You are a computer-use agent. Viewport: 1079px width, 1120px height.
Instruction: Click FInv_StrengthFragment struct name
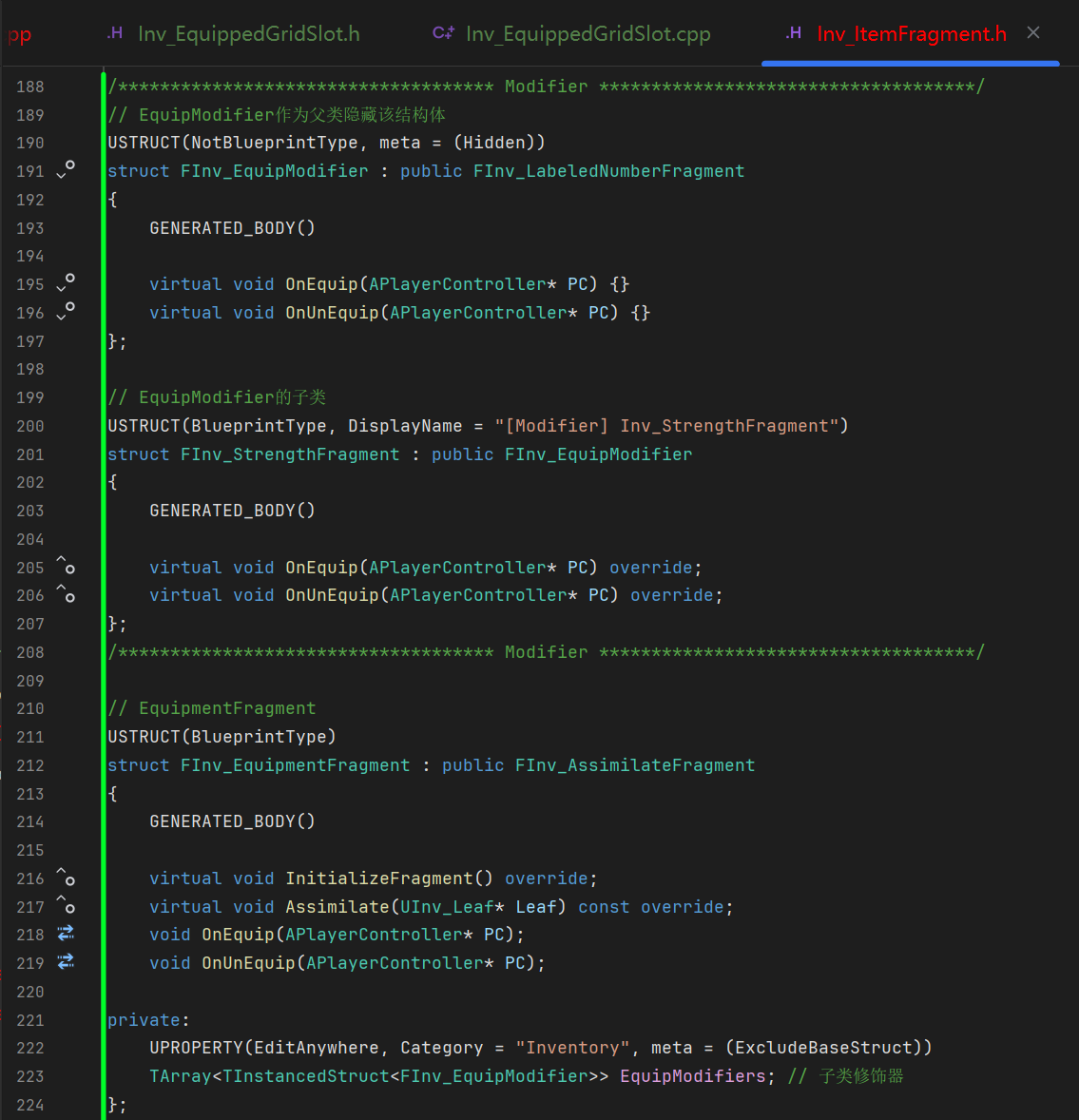[x=290, y=454]
